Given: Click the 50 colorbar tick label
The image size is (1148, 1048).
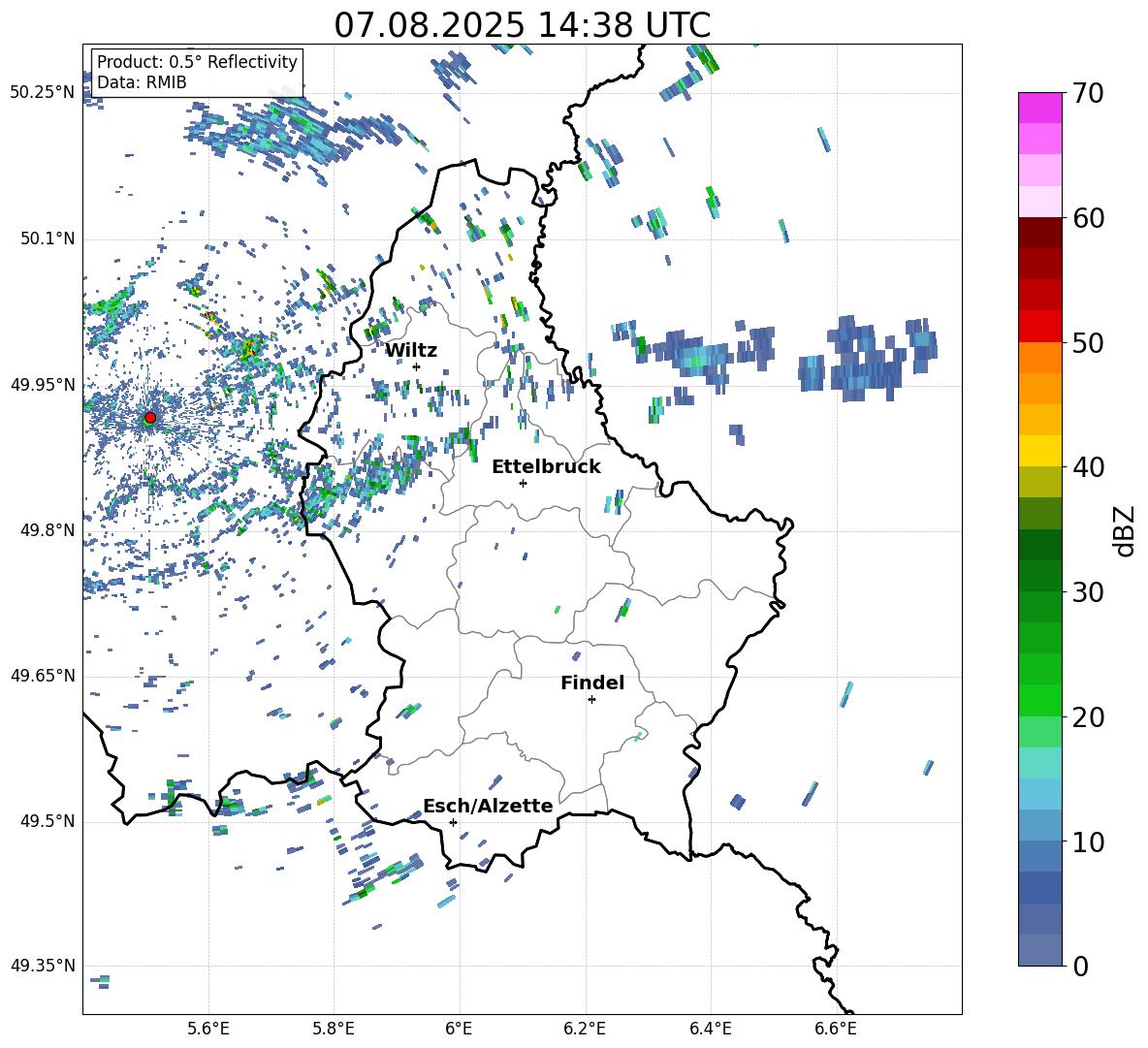Looking at the screenshot, I should coord(1088,343).
